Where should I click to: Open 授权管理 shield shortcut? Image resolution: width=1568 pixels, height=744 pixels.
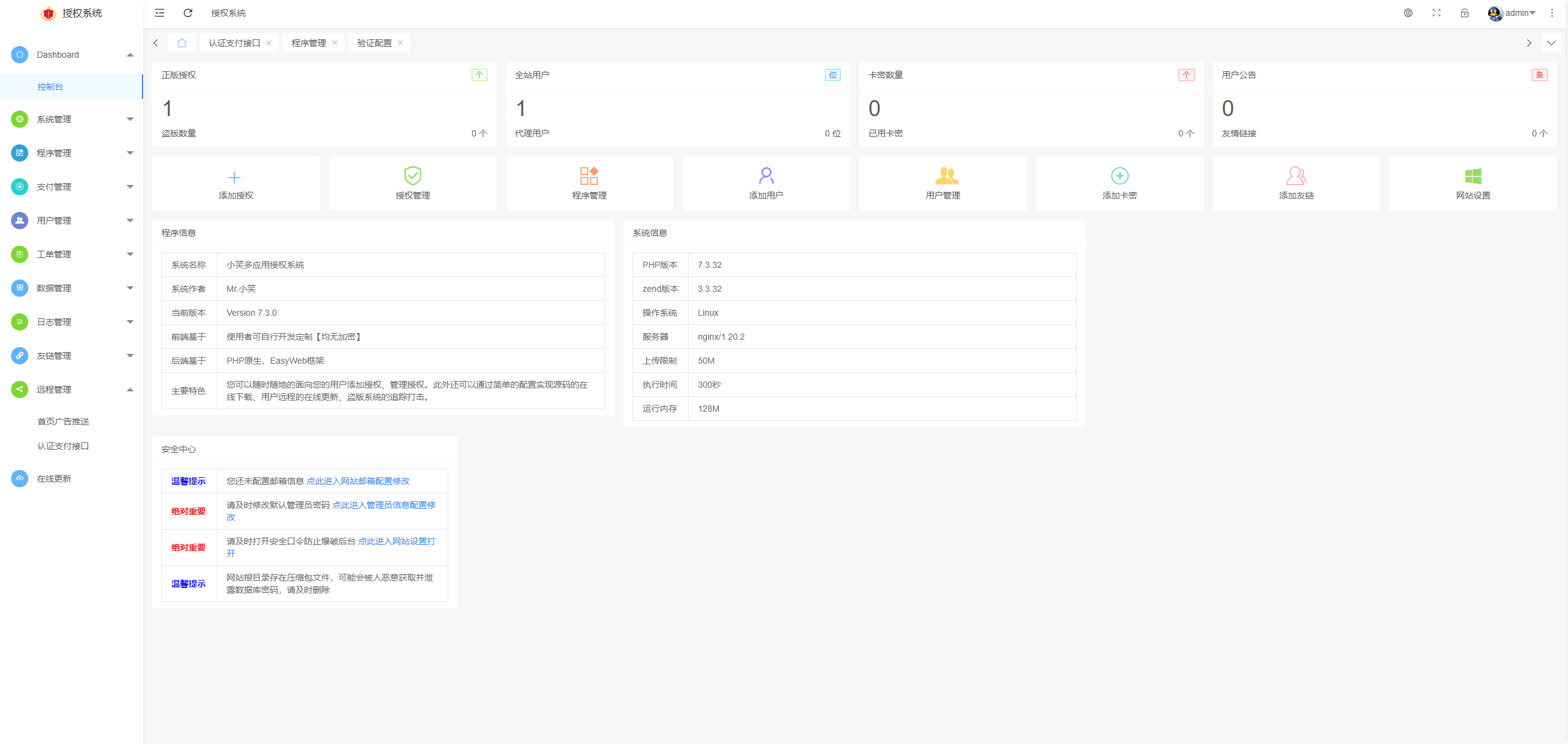pos(413,176)
